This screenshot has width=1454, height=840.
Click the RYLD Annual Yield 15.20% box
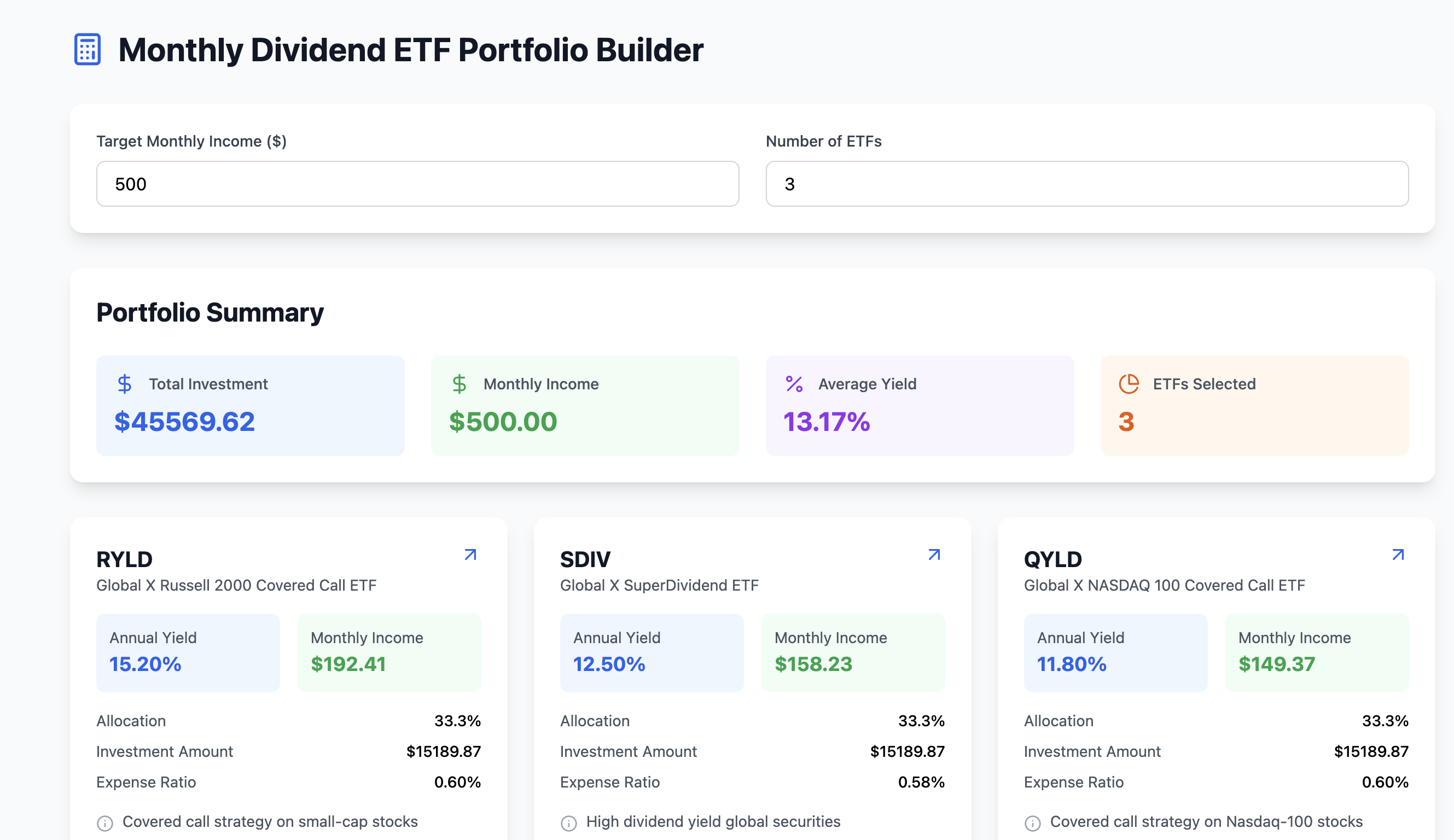tap(188, 653)
